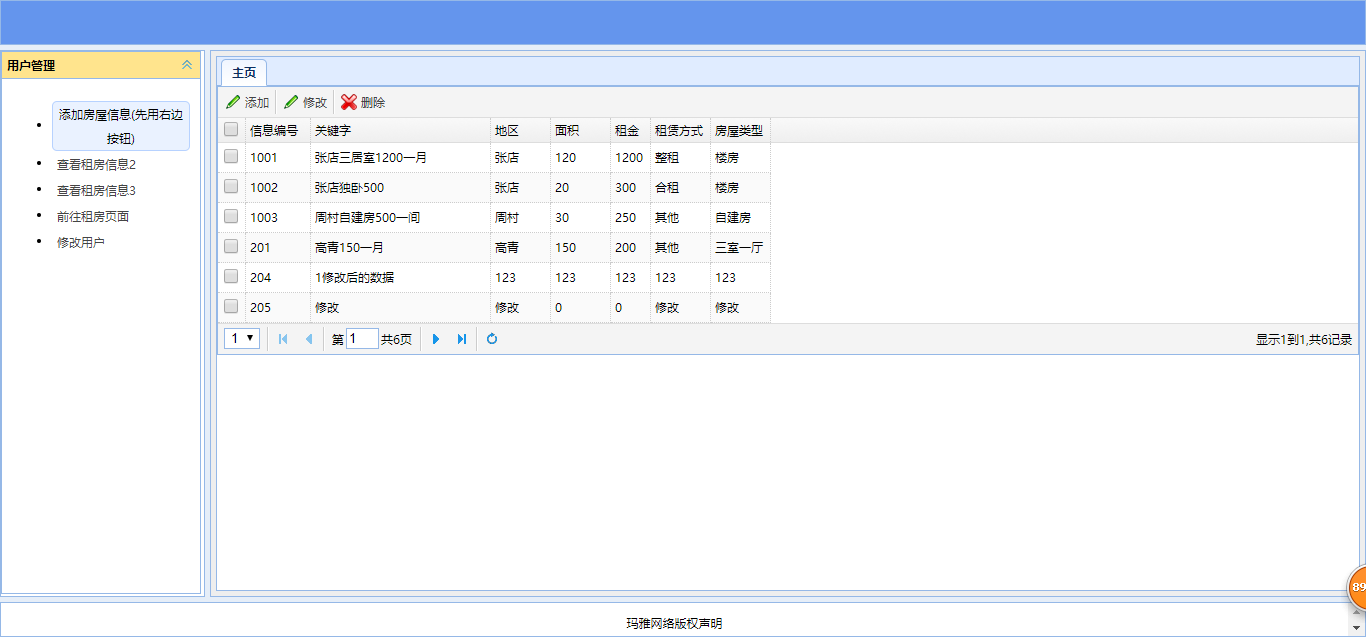This screenshot has width=1366, height=637.
Task: Enable the checkbox for row 205
Action: [231, 306]
